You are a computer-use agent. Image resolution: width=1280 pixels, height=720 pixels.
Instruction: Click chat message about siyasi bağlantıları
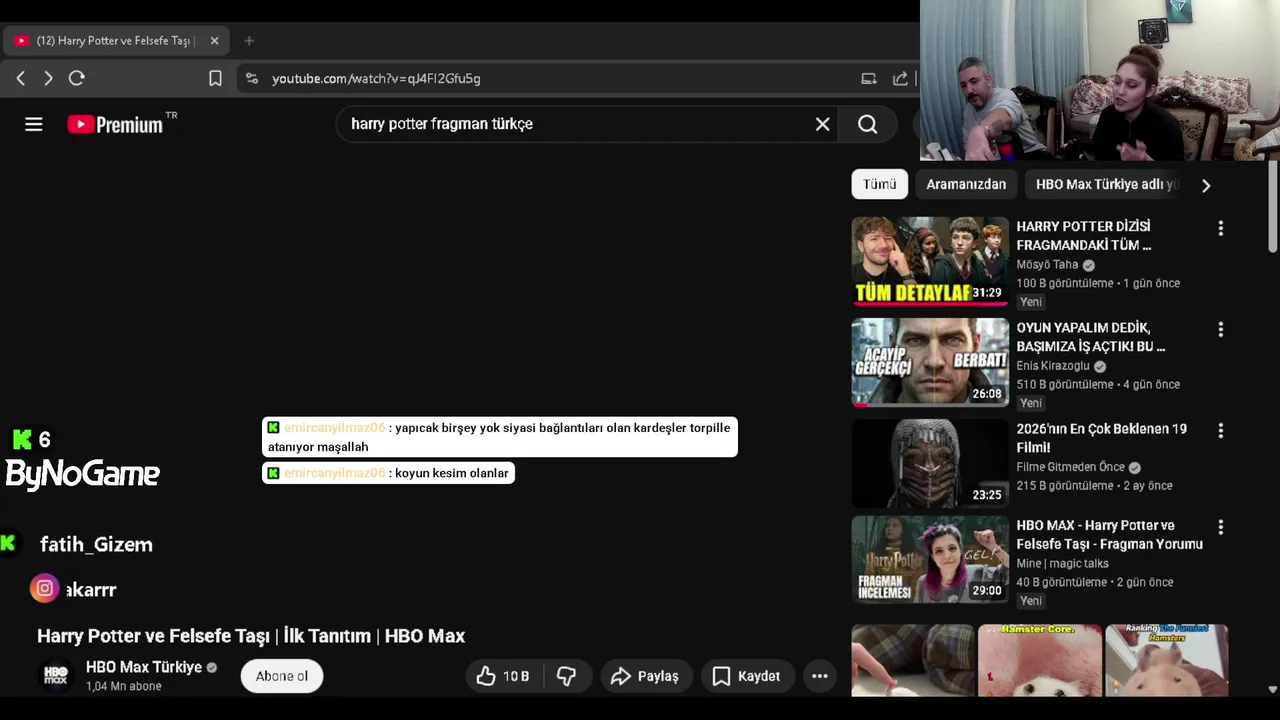pyautogui.click(x=499, y=437)
